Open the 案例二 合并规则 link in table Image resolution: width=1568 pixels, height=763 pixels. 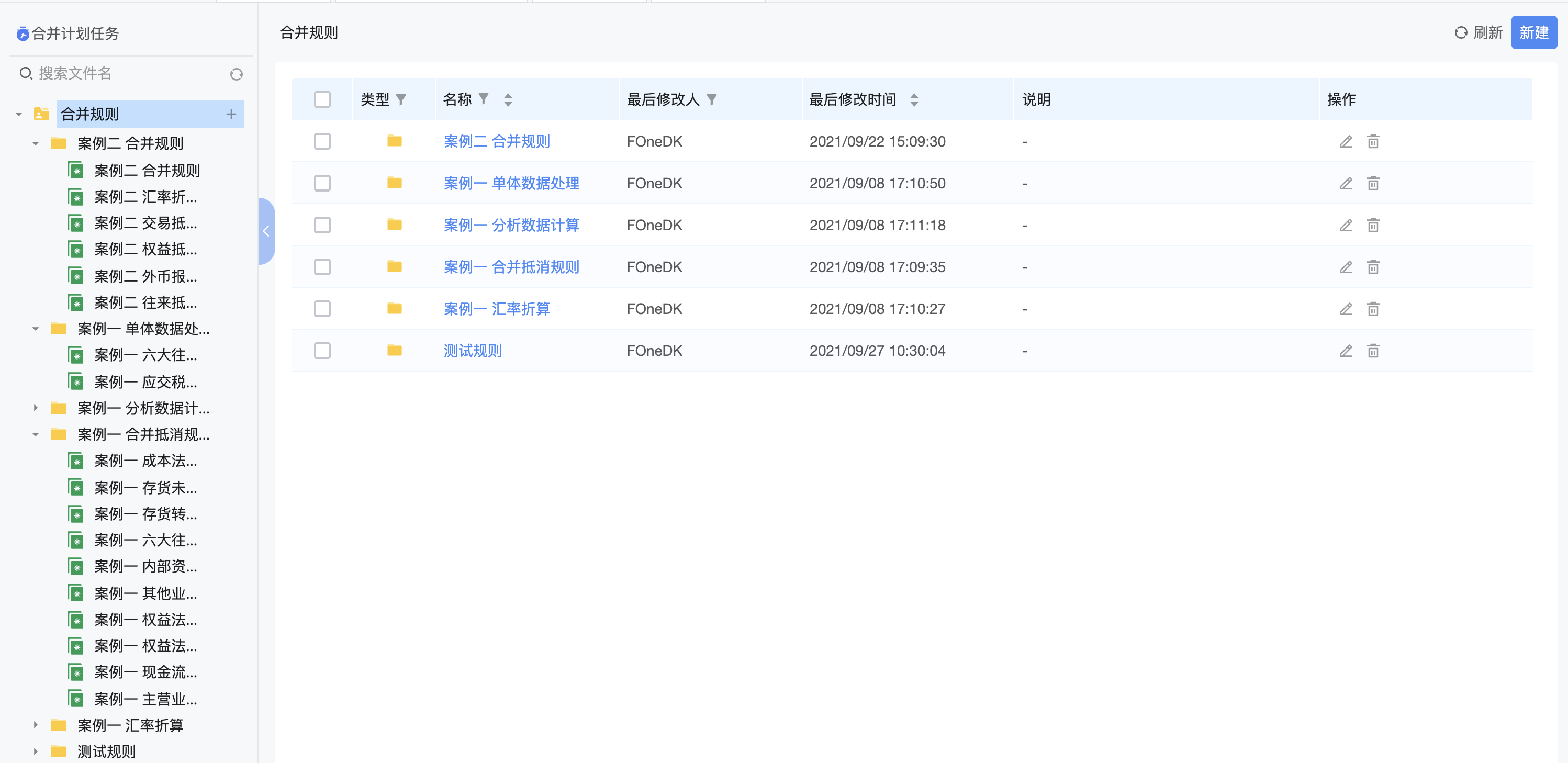[497, 142]
